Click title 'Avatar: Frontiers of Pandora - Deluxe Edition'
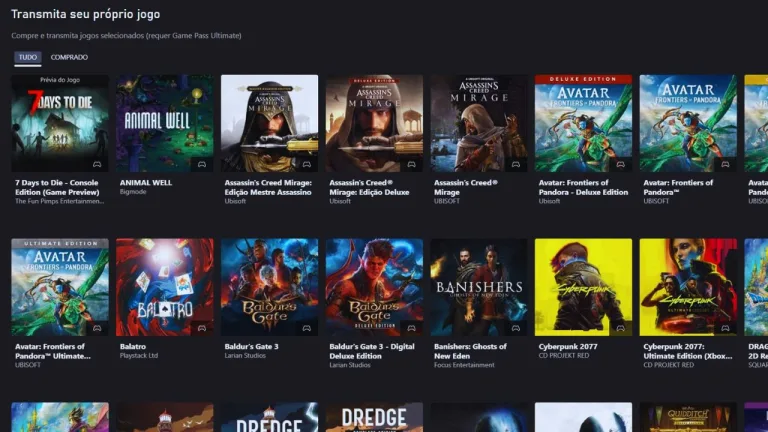Viewport: 768px width, 432px height. (x=583, y=187)
